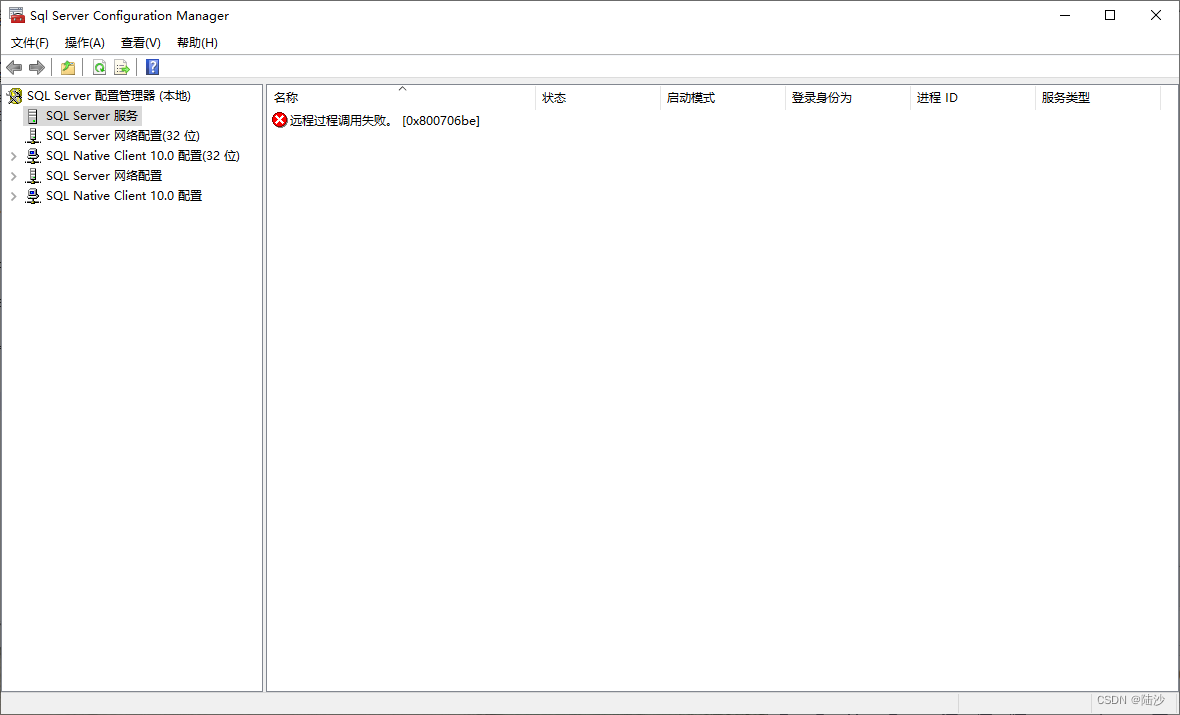This screenshot has width=1180, height=715.
Task: Select SQL Server 网络配置(32 位) tree item
Action: tap(122, 136)
